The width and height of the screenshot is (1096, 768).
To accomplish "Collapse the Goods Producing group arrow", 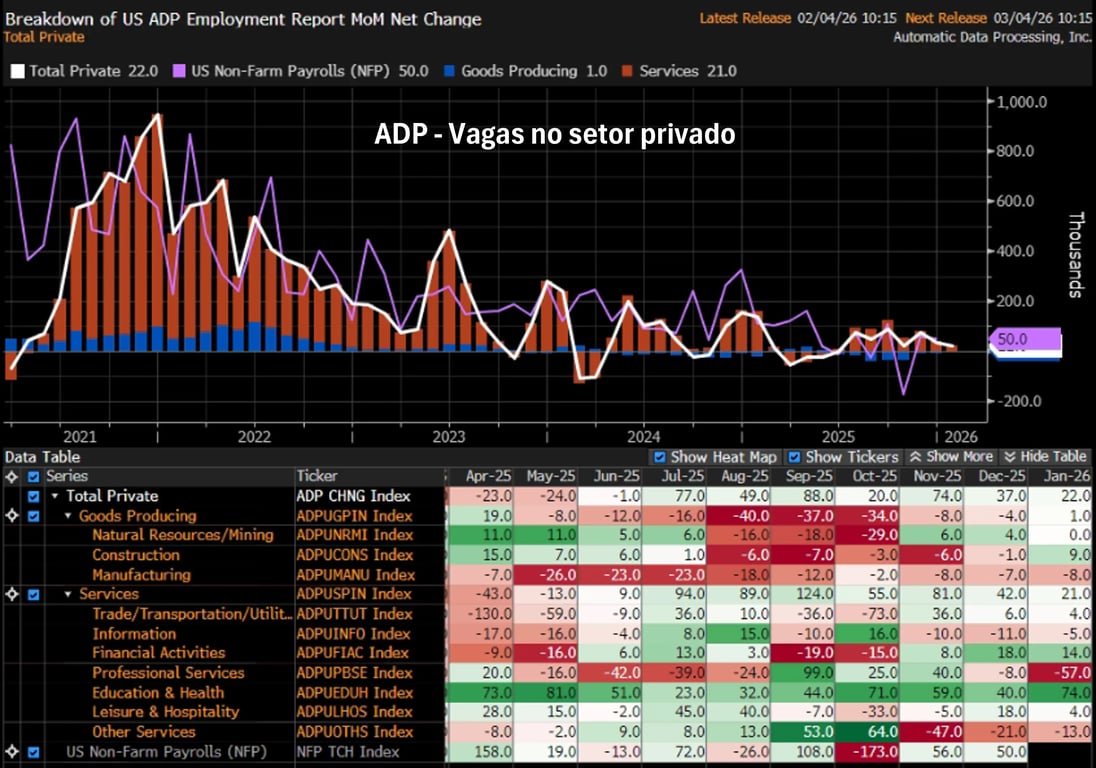I will [68, 516].
